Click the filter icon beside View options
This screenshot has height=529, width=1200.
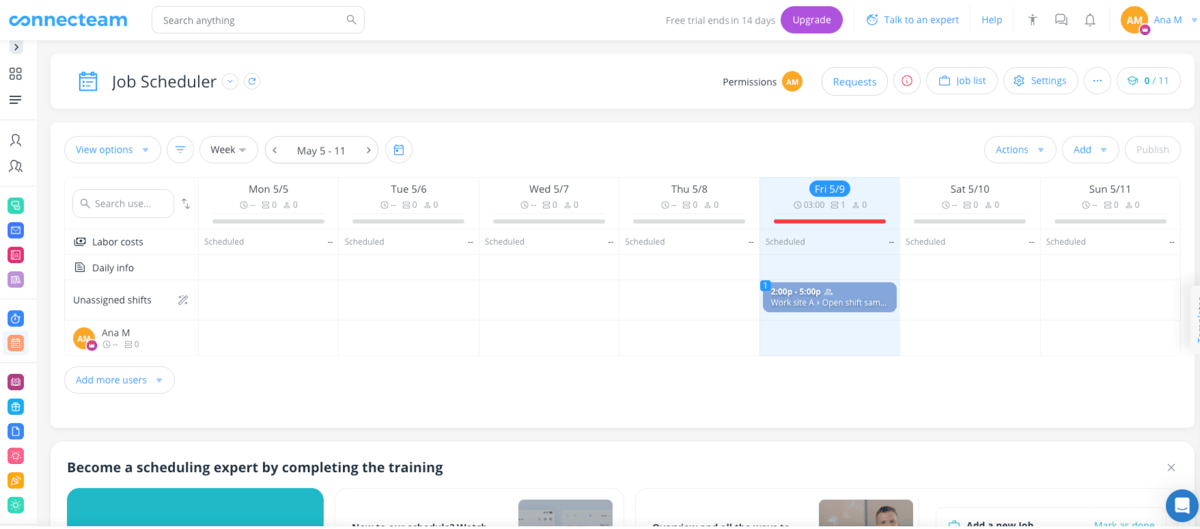coord(180,150)
